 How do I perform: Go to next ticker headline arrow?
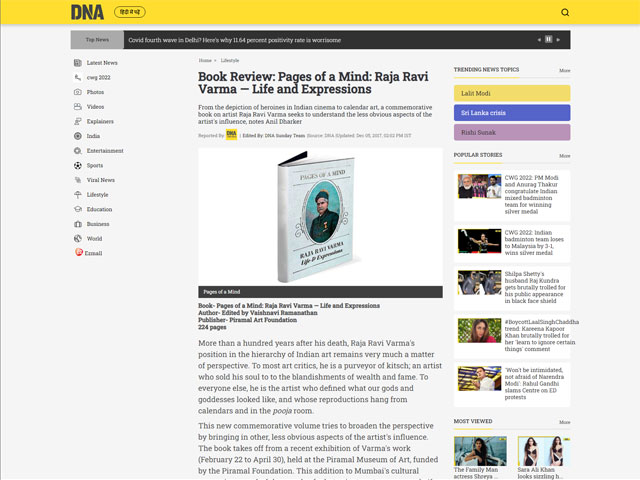pyautogui.click(x=558, y=40)
